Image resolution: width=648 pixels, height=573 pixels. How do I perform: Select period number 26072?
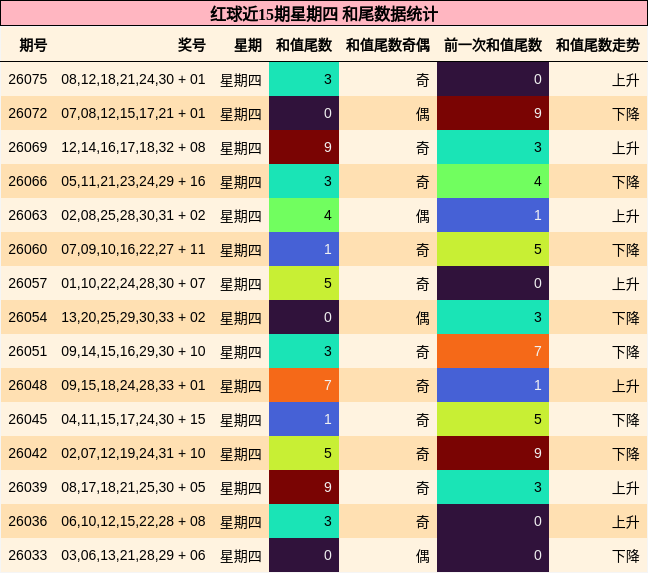coord(28,113)
